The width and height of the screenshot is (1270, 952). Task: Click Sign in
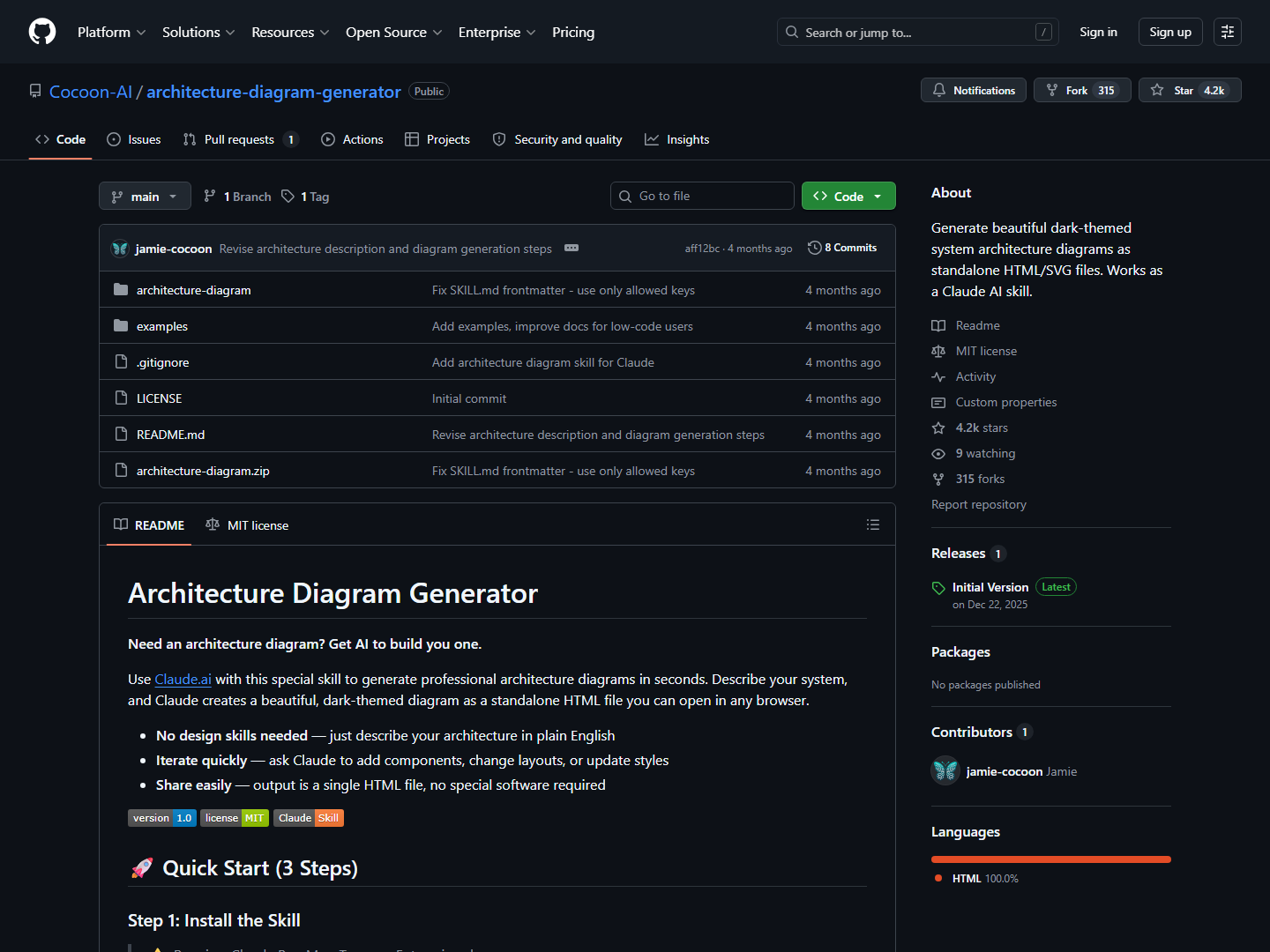[1098, 32]
